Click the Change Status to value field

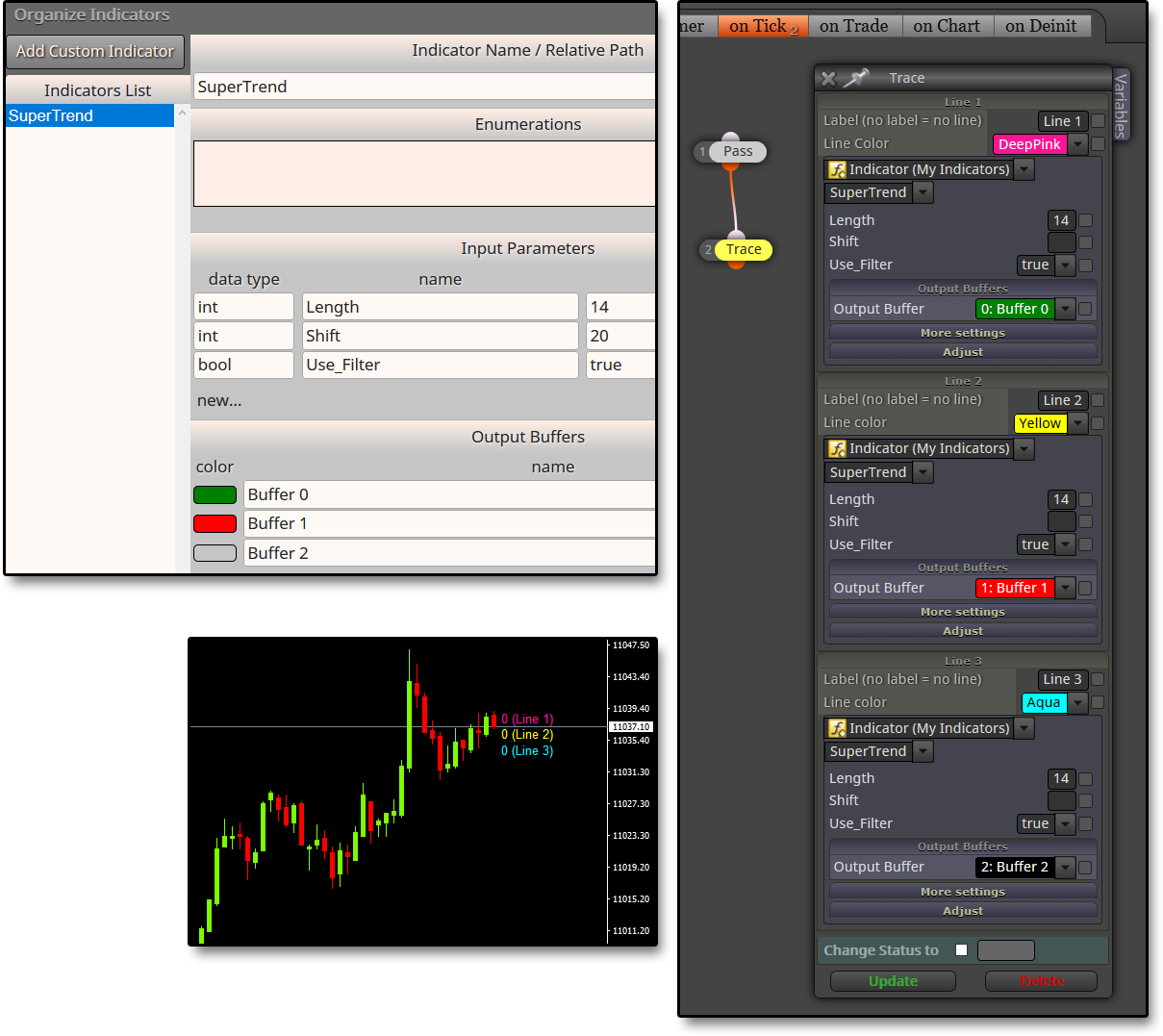pos(1005,950)
